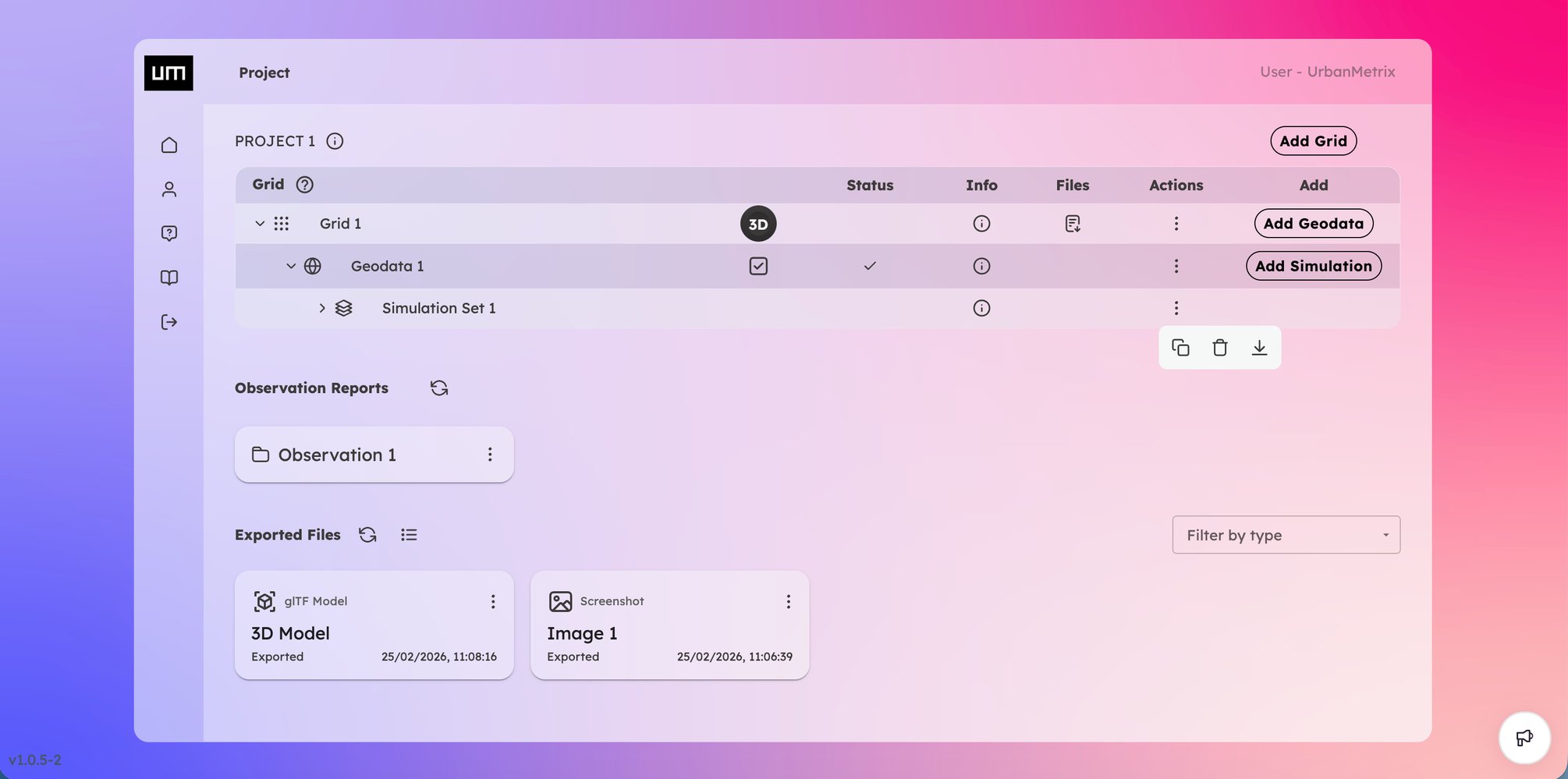Open the help chat sidebar icon
1568x779 pixels.
[x=169, y=233]
